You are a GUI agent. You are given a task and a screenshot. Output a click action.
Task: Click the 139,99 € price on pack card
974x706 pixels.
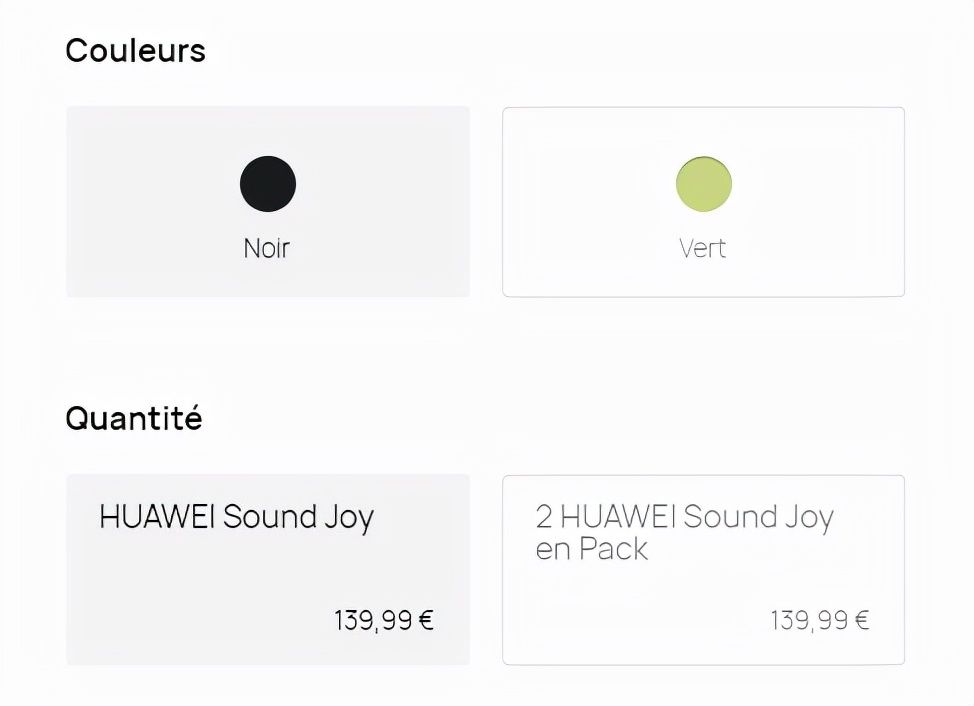pyautogui.click(x=820, y=621)
